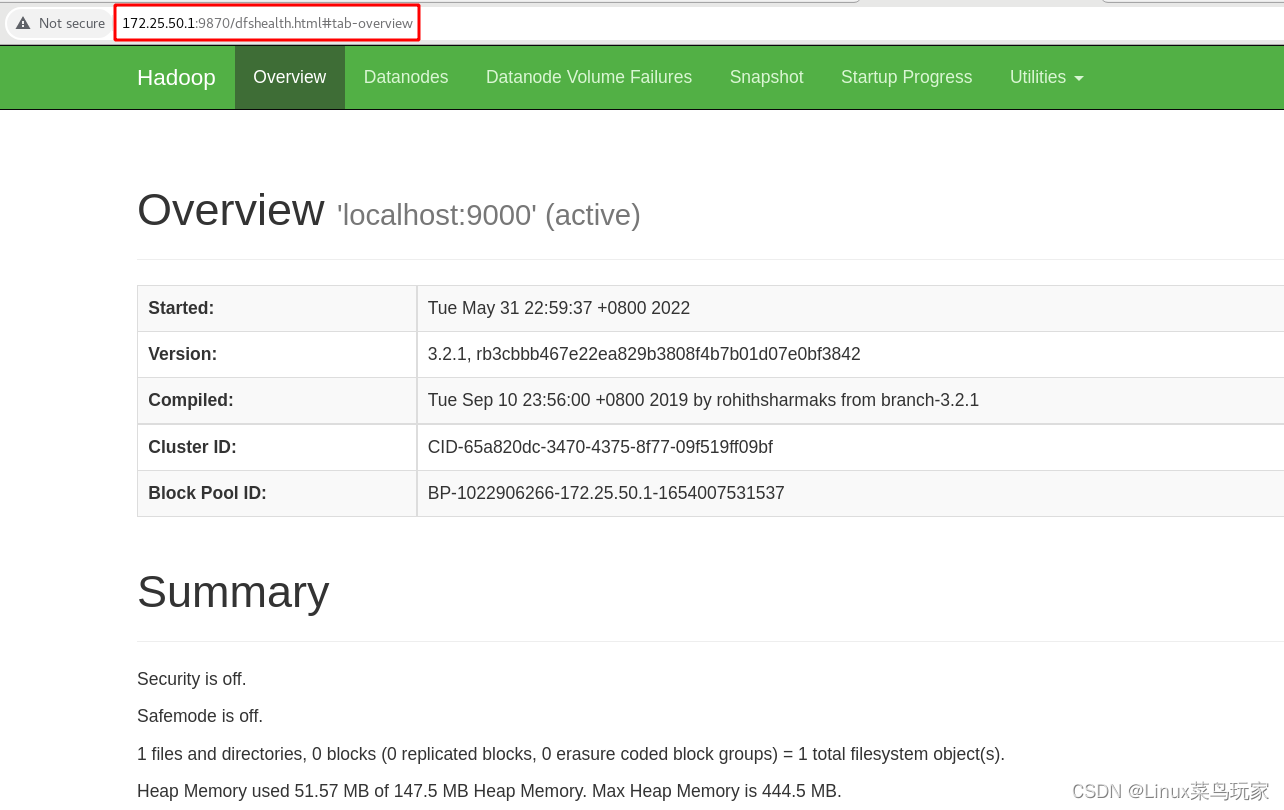Click the 'Security is off.' line
The width and height of the screenshot is (1284, 810).
tap(192, 679)
